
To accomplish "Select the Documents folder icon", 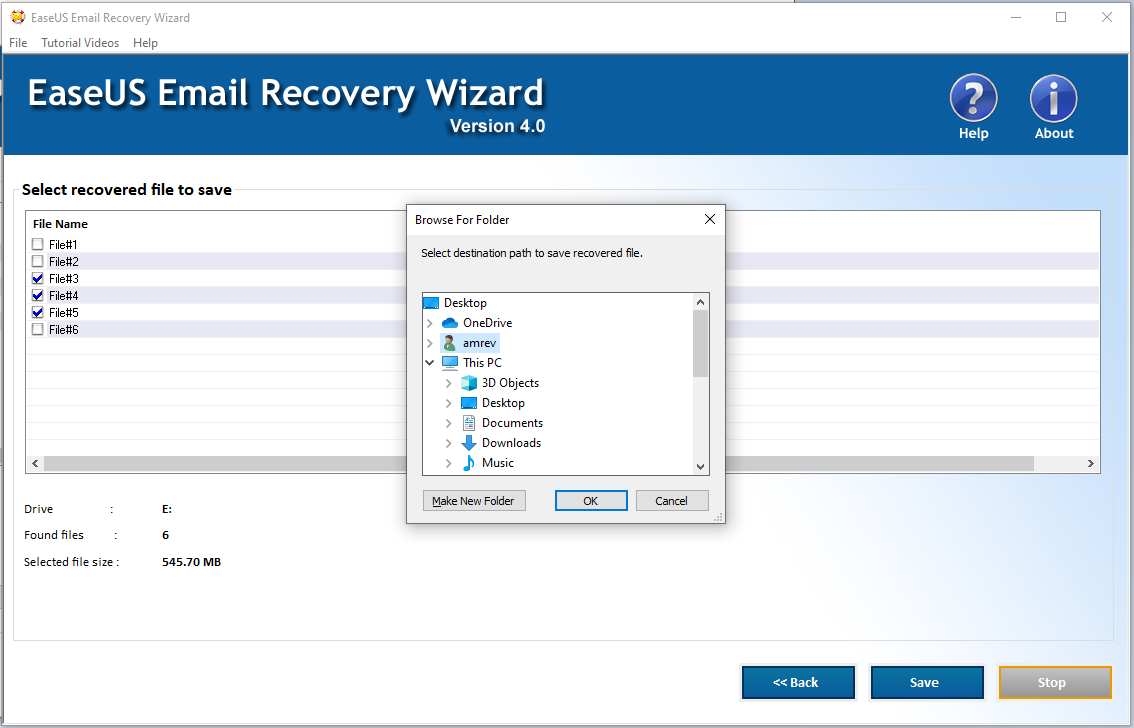I will (469, 423).
